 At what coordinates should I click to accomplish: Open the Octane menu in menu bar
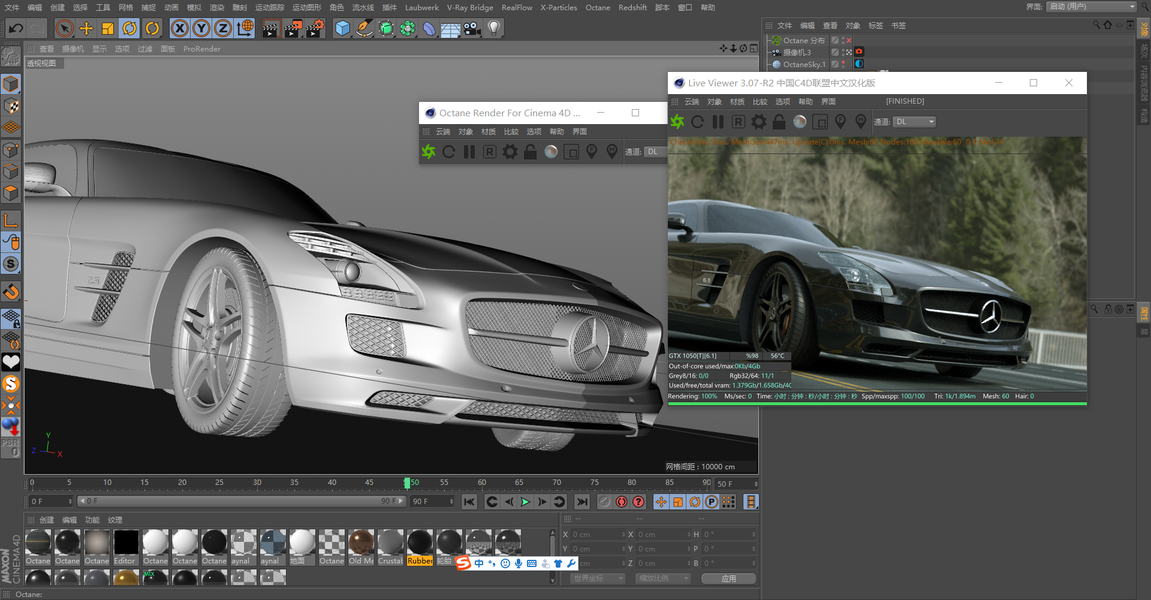598,7
